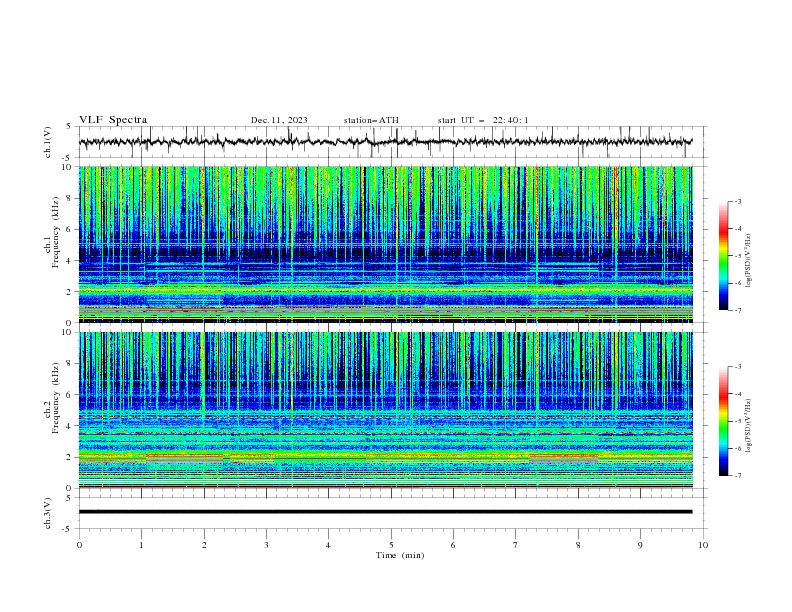Click time axis tick label '7'
Viewport: 792px width, 612px height.
click(x=516, y=545)
